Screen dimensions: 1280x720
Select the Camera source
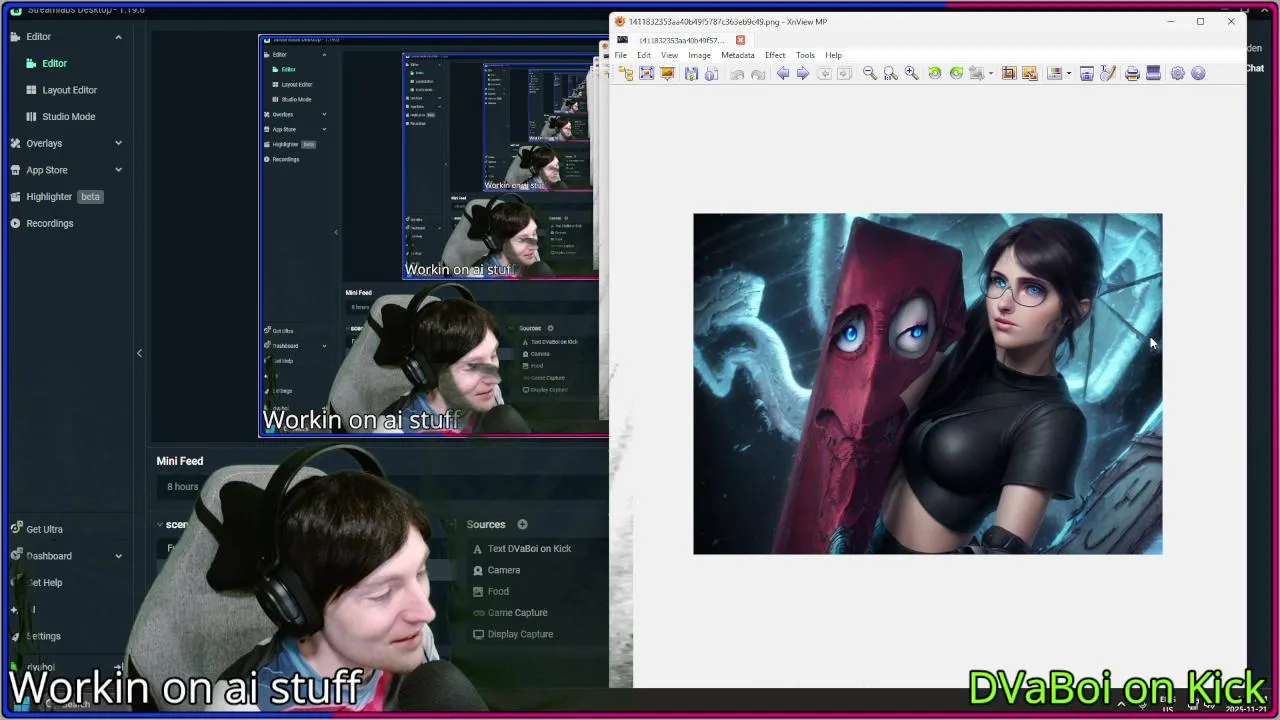coord(503,570)
